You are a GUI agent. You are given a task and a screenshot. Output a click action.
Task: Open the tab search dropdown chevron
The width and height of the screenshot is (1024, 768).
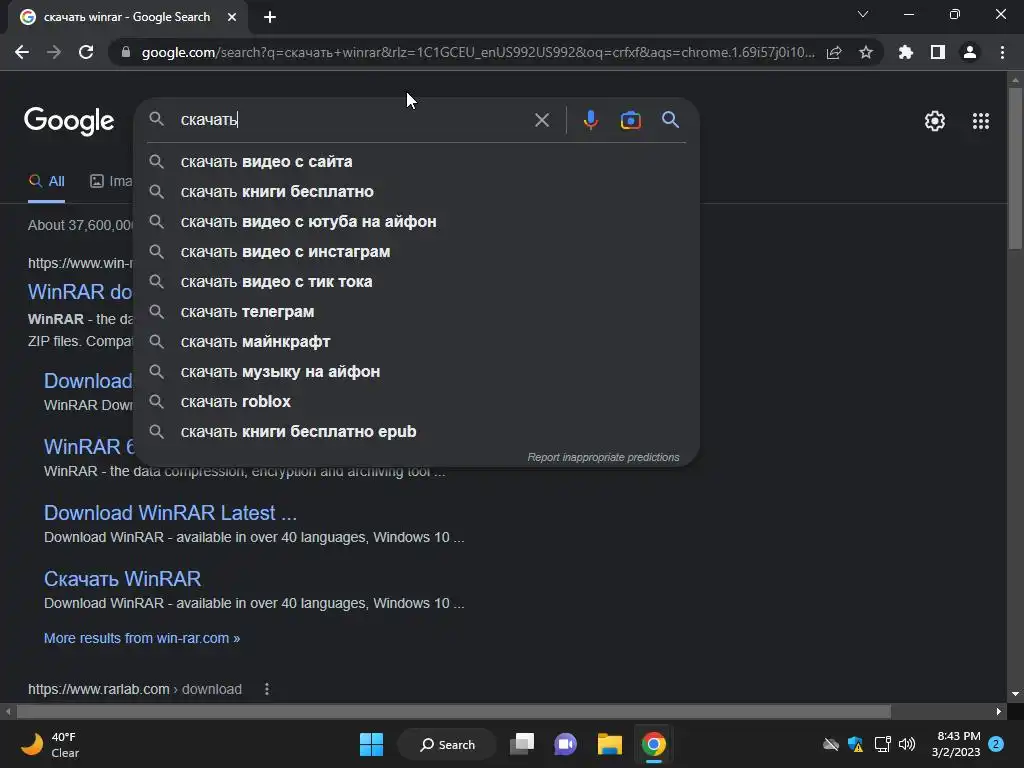(863, 14)
